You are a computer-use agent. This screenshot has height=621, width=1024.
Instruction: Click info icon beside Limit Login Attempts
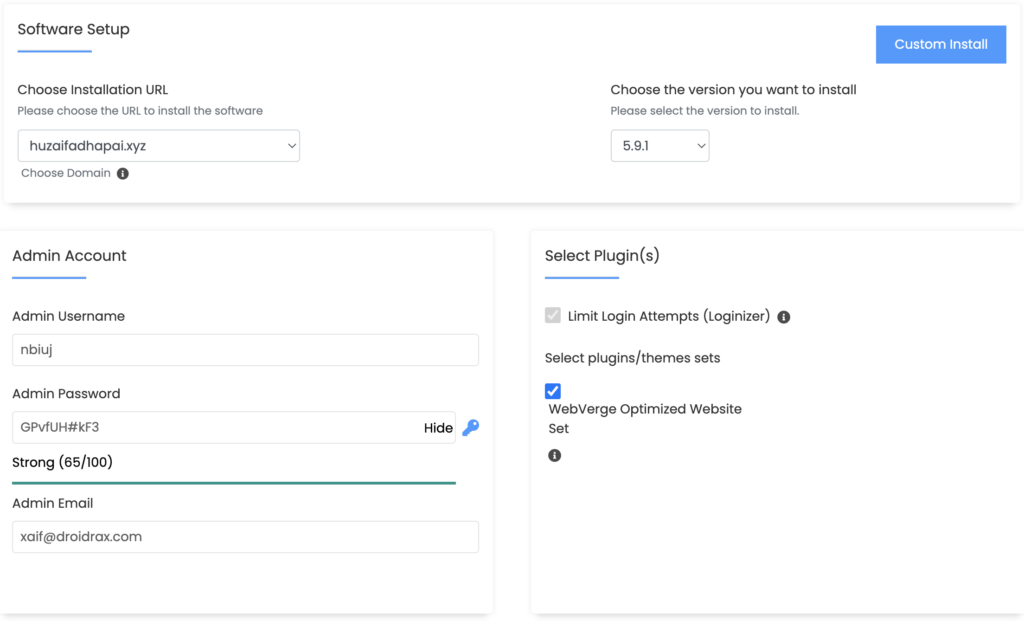tap(784, 317)
